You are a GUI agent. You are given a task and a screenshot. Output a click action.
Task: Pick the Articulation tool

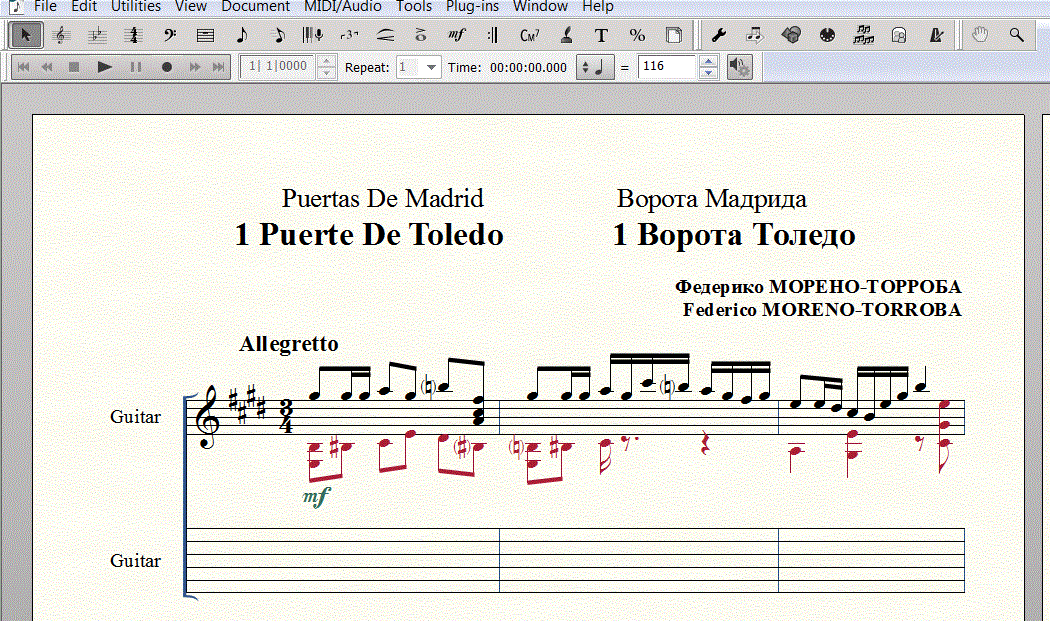[x=421, y=35]
